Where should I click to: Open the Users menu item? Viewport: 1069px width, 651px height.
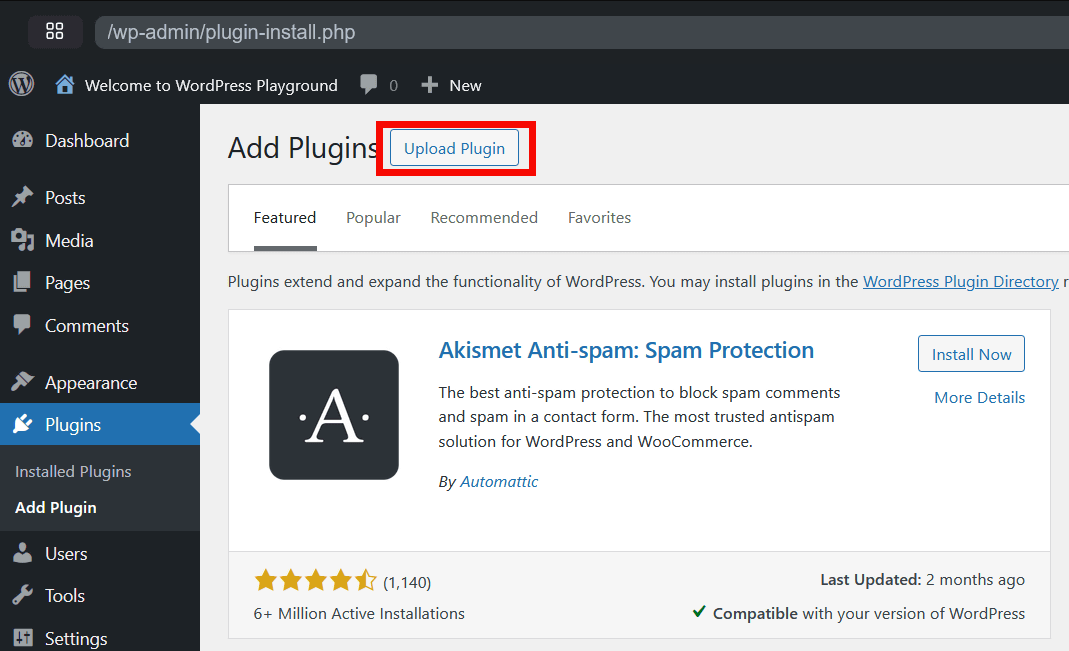point(66,553)
